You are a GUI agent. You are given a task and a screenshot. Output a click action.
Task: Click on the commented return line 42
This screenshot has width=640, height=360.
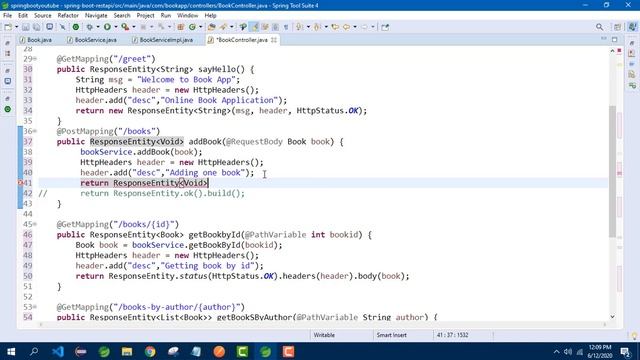click(x=162, y=193)
